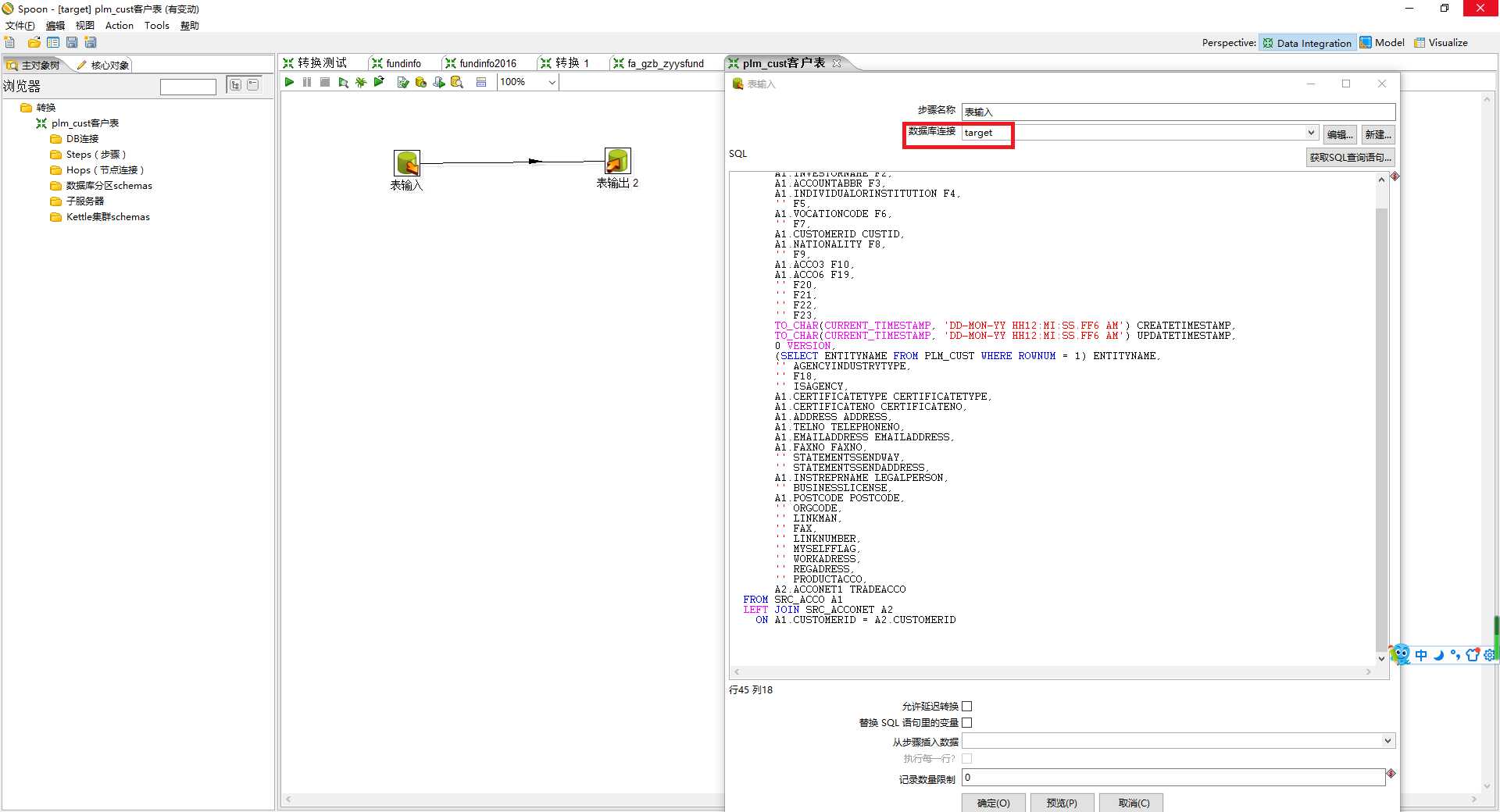
Task: Open the Tools menu
Action: [157, 26]
